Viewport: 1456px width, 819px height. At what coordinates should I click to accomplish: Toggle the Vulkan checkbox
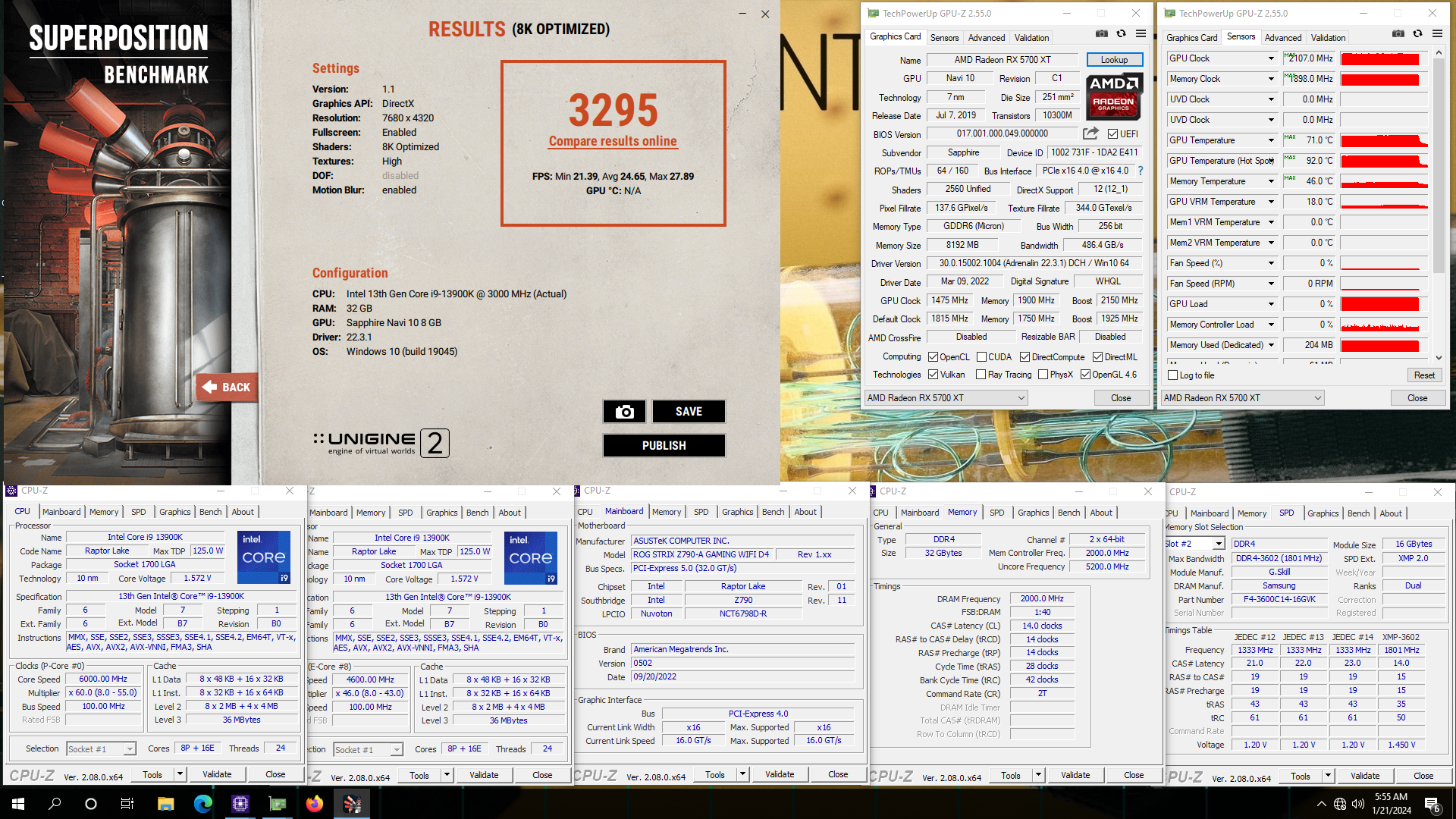click(934, 375)
